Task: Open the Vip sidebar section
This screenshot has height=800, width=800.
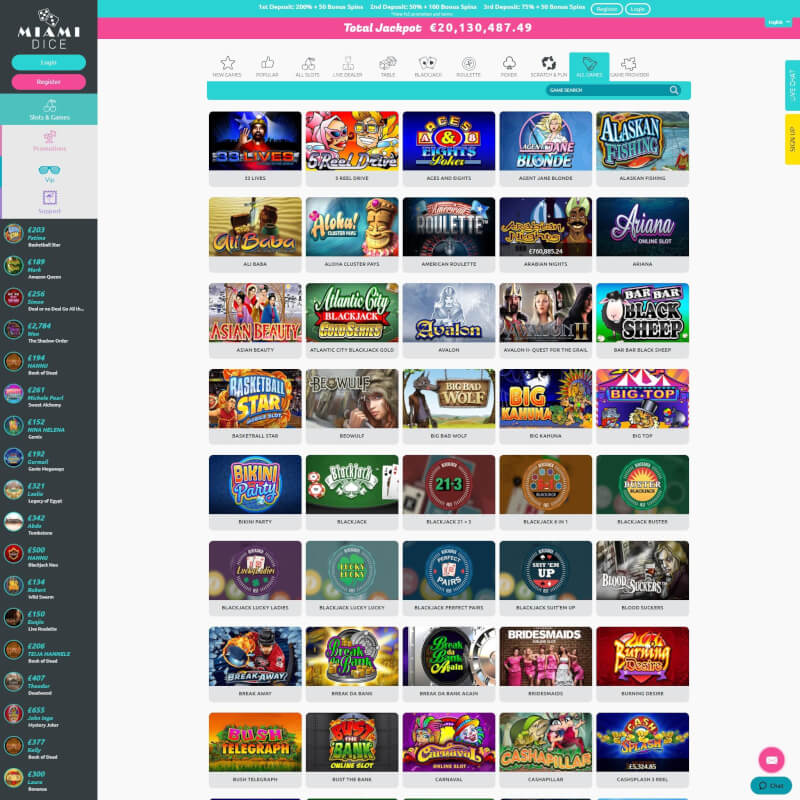Action: pos(49,173)
